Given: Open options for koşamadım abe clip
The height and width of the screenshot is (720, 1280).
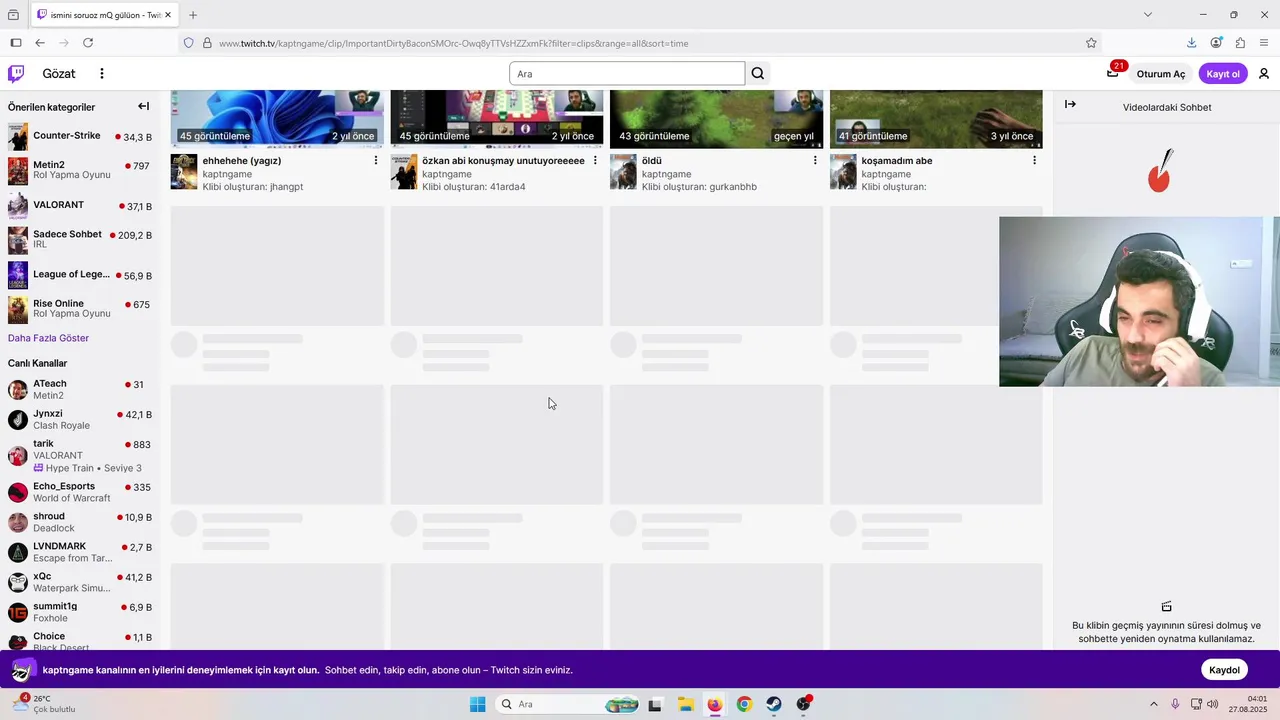Looking at the screenshot, I should tap(1034, 160).
